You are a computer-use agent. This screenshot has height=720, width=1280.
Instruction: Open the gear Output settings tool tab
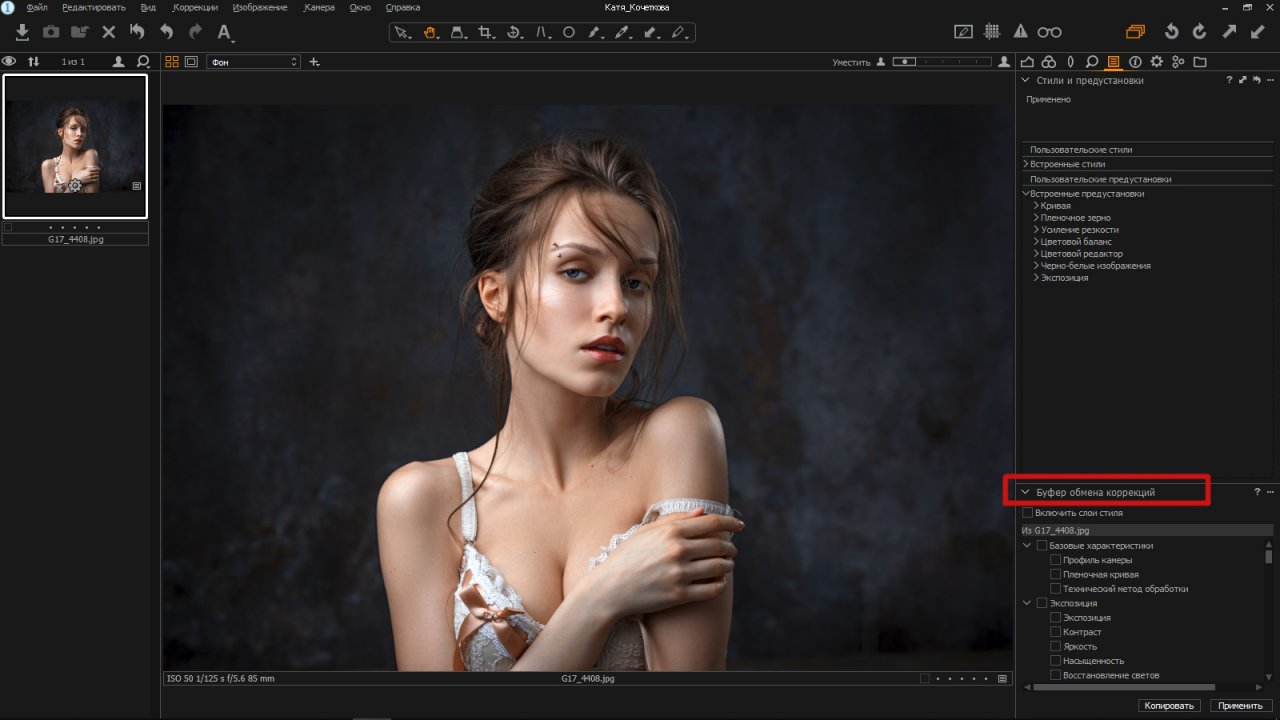click(x=1157, y=62)
